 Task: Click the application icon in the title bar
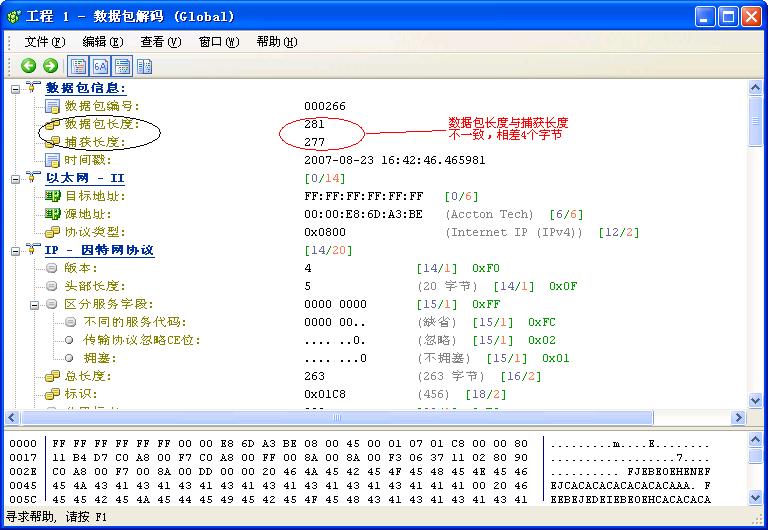[x=14, y=17]
